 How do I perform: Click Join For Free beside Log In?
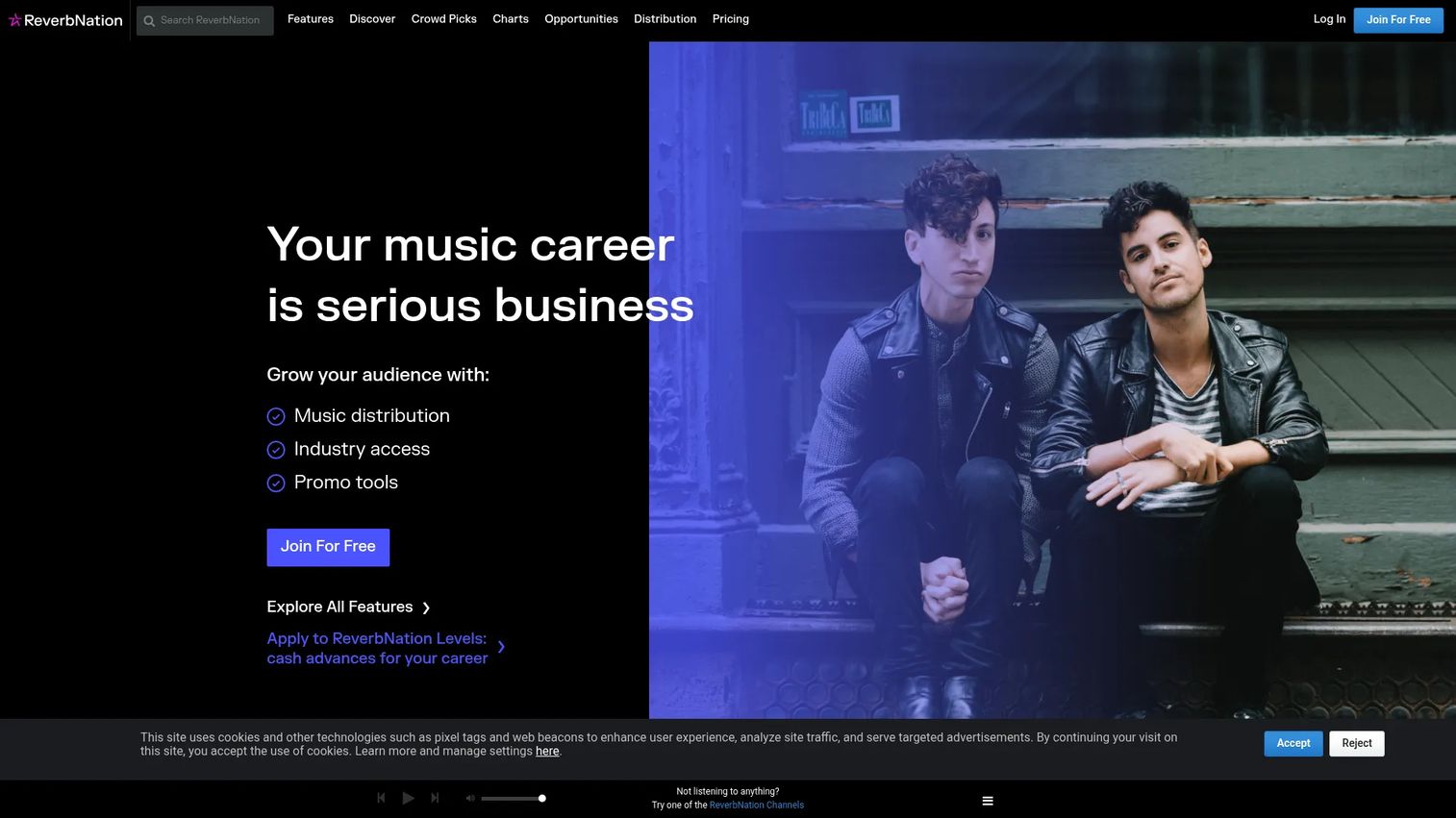click(x=1398, y=20)
